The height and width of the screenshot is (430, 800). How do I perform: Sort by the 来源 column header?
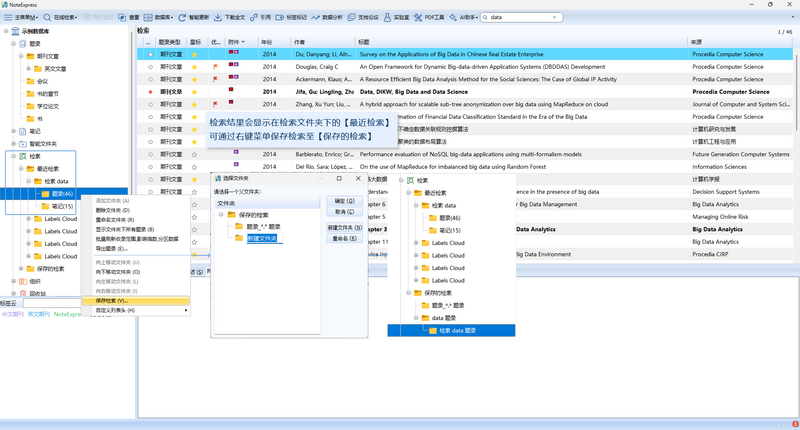coord(740,42)
